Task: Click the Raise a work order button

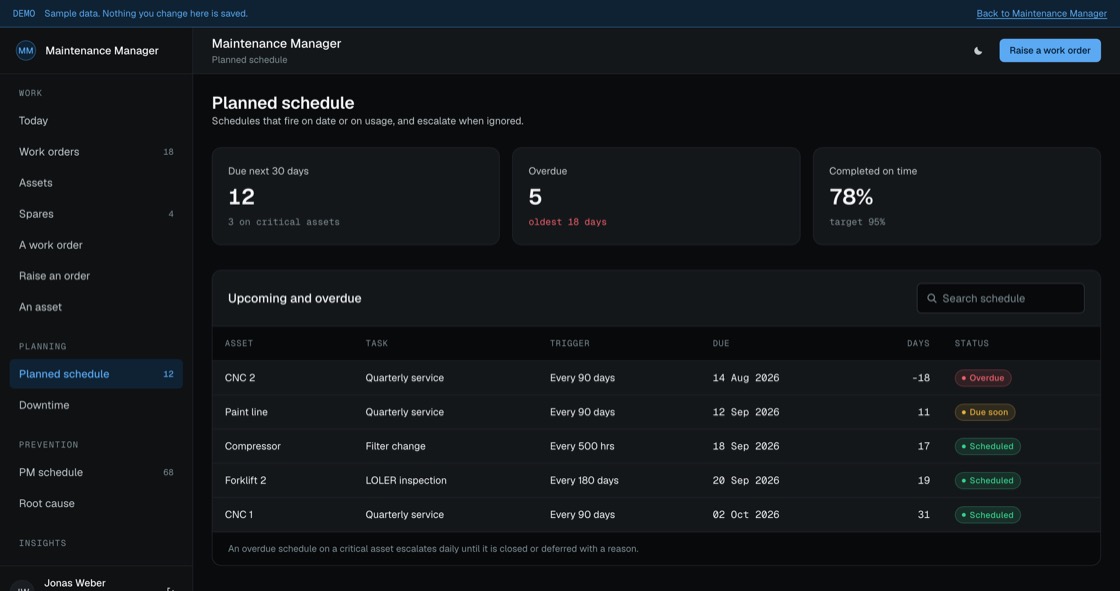Action: click(x=1049, y=51)
